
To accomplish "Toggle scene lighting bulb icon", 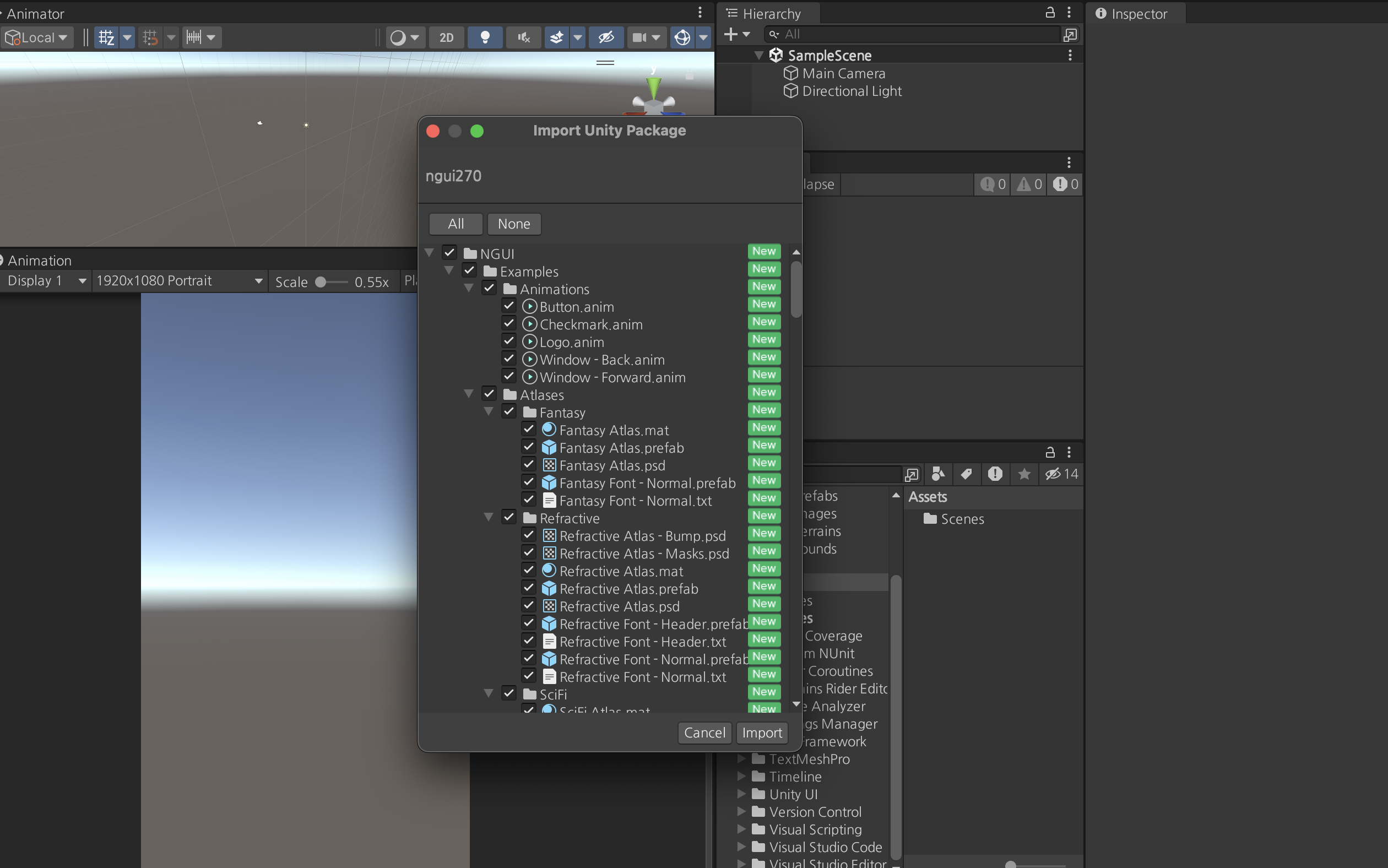I will point(485,37).
